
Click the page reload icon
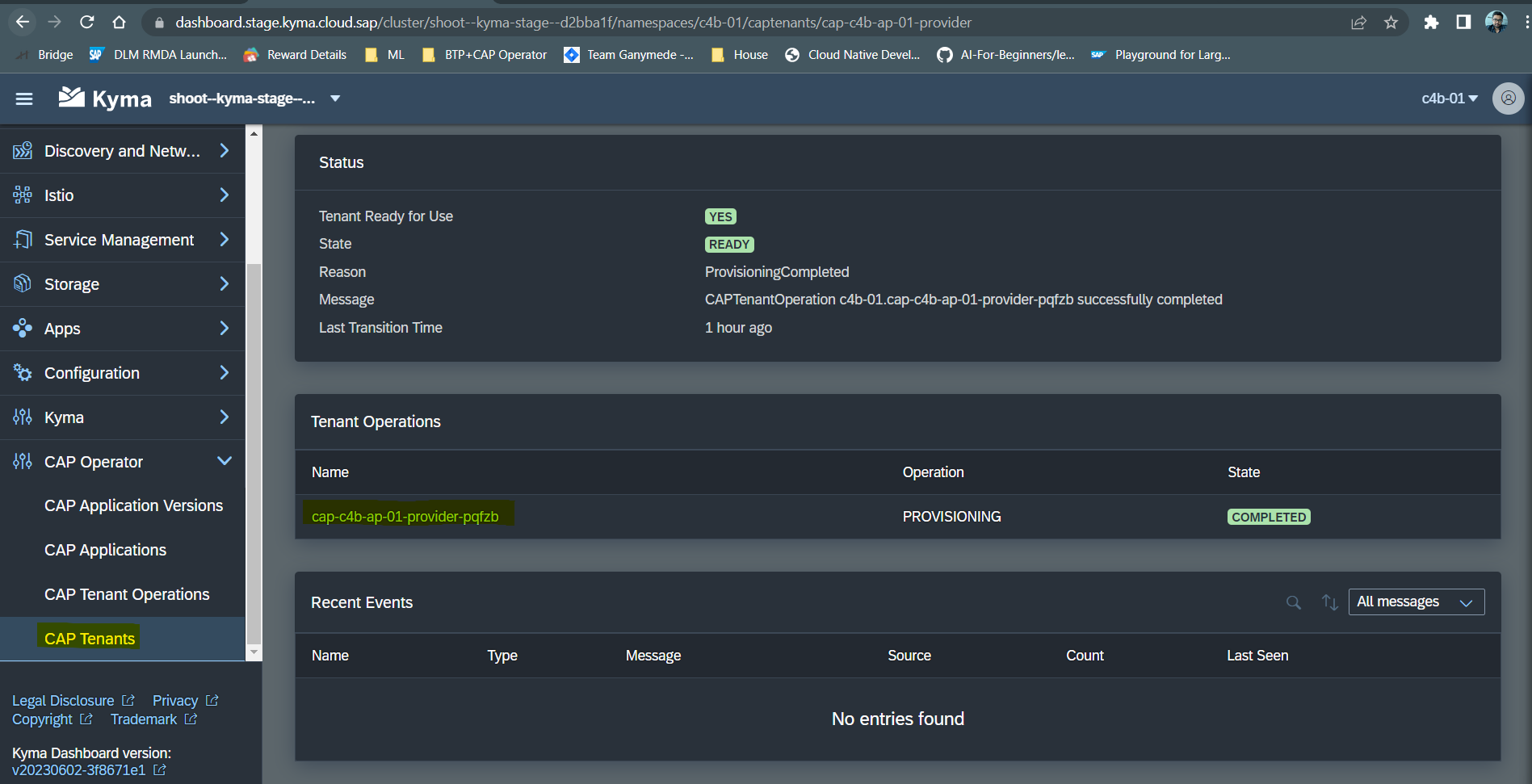click(x=86, y=22)
